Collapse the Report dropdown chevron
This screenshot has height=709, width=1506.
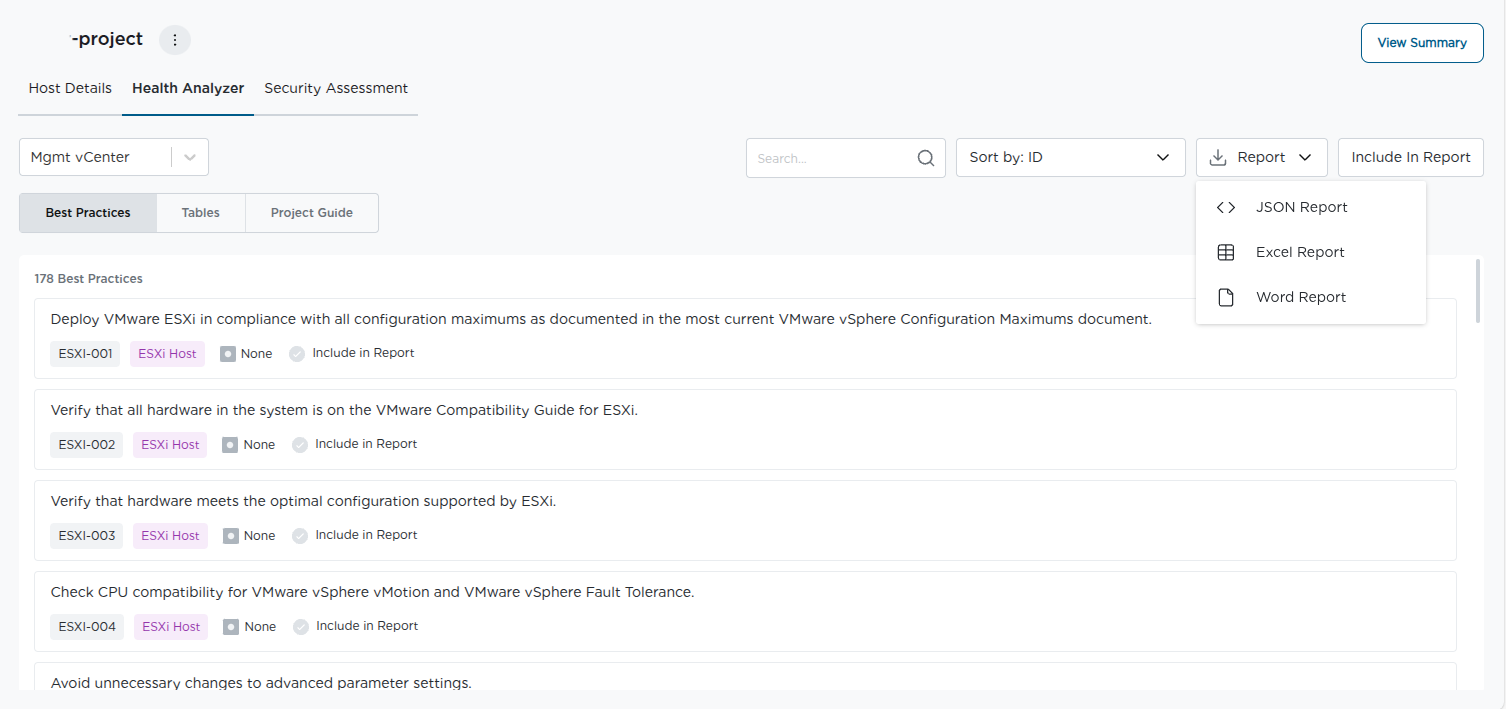click(1304, 157)
